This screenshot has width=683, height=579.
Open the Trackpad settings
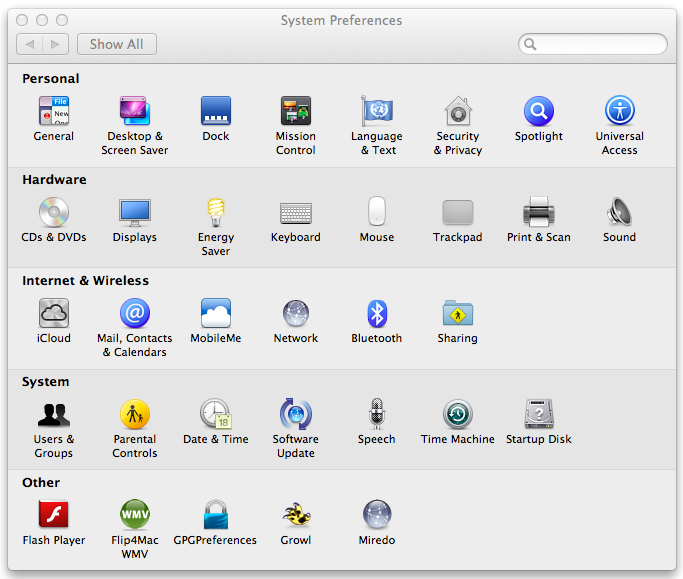457,213
